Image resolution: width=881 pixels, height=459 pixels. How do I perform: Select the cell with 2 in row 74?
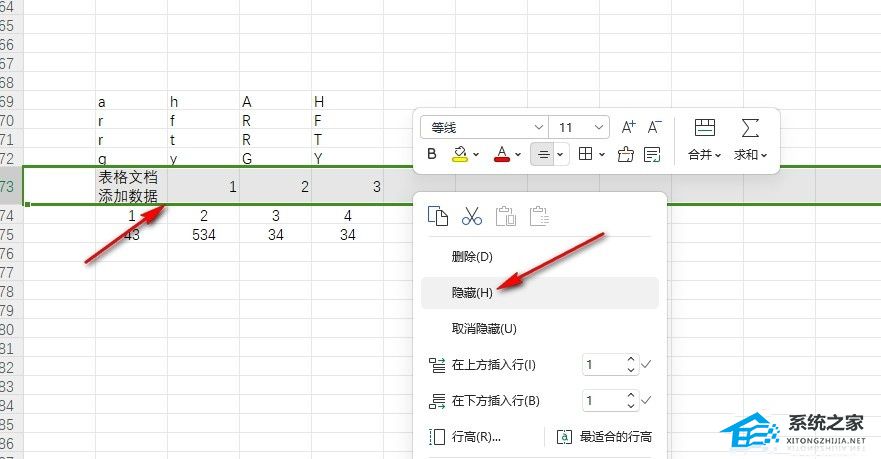pyautogui.click(x=203, y=215)
